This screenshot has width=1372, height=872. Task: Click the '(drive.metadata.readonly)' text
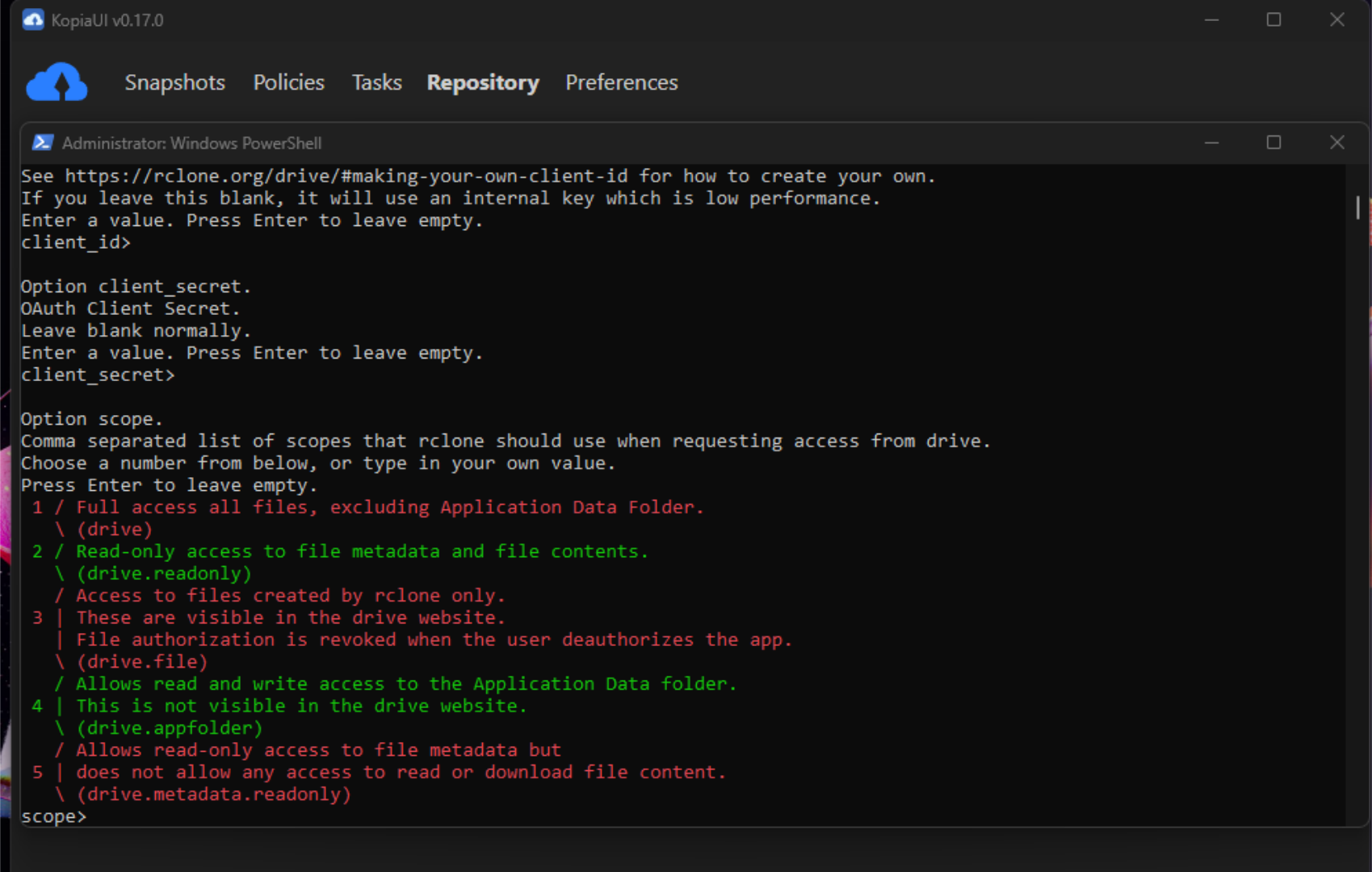(x=214, y=794)
